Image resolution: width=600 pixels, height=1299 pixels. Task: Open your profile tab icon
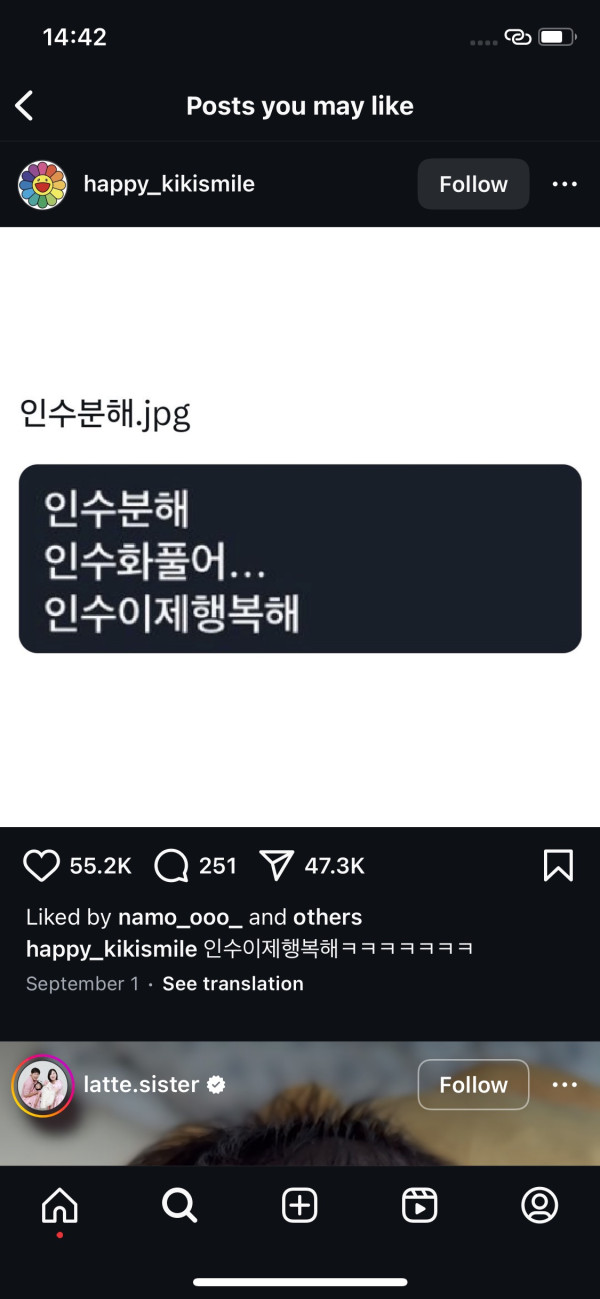coord(540,1207)
